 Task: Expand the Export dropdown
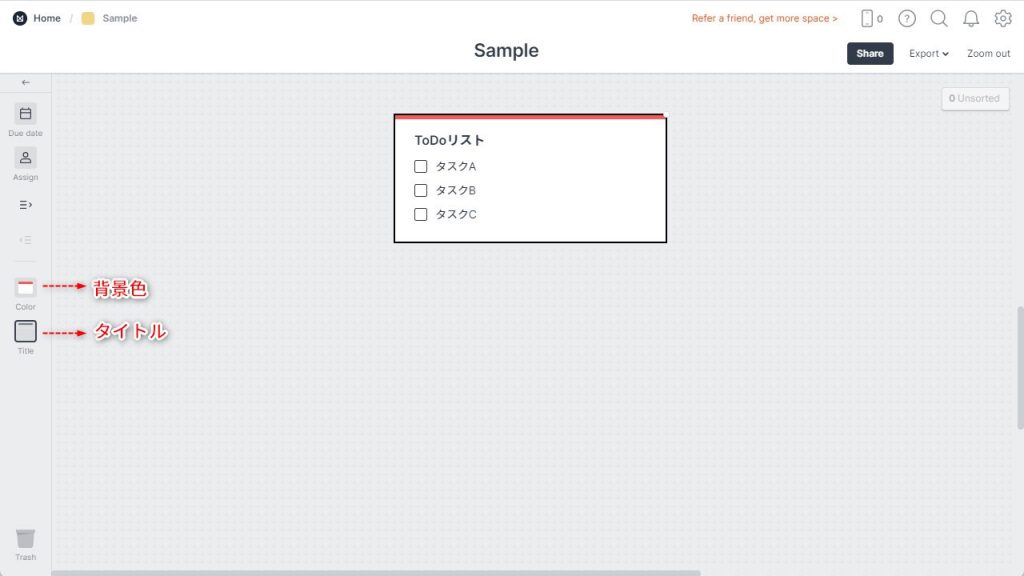[x=929, y=54]
